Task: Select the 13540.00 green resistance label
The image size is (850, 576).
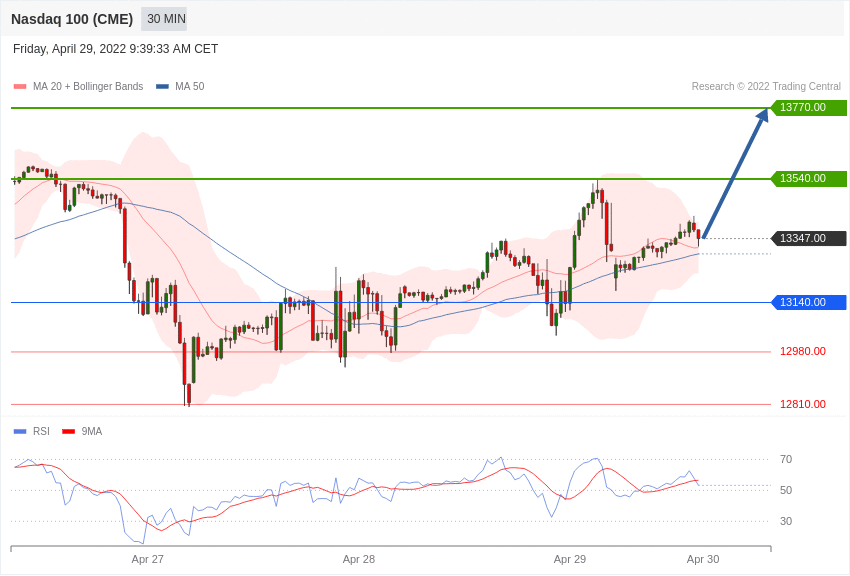Action: [x=808, y=178]
